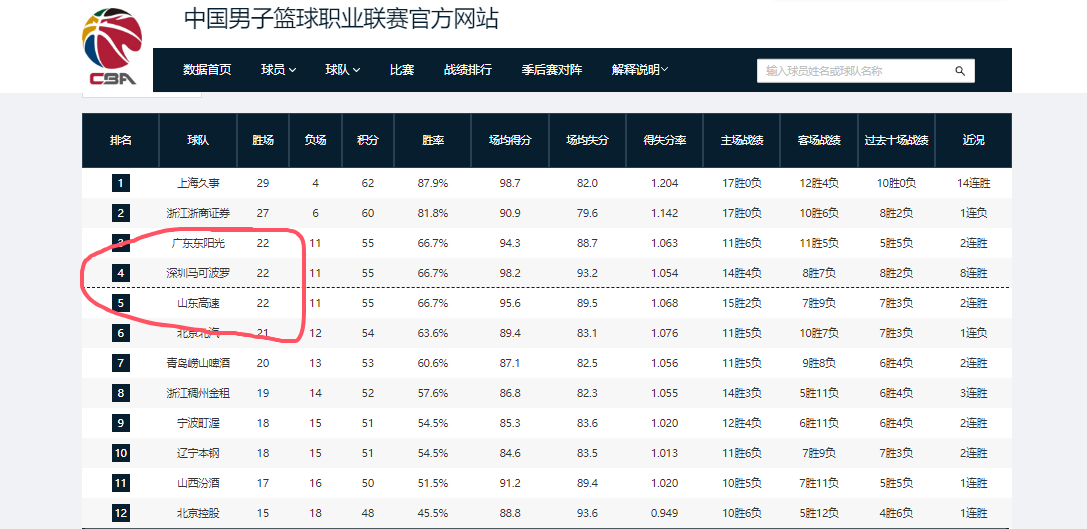Click the rank 7 badge

point(121,363)
